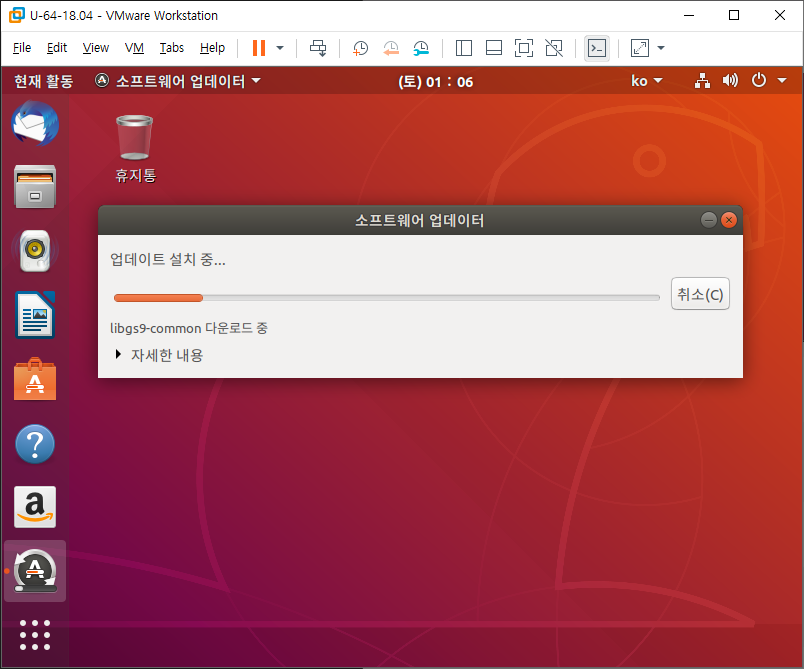
Task: Click the 업데이트 설치 중... heading
Action: click(168, 259)
